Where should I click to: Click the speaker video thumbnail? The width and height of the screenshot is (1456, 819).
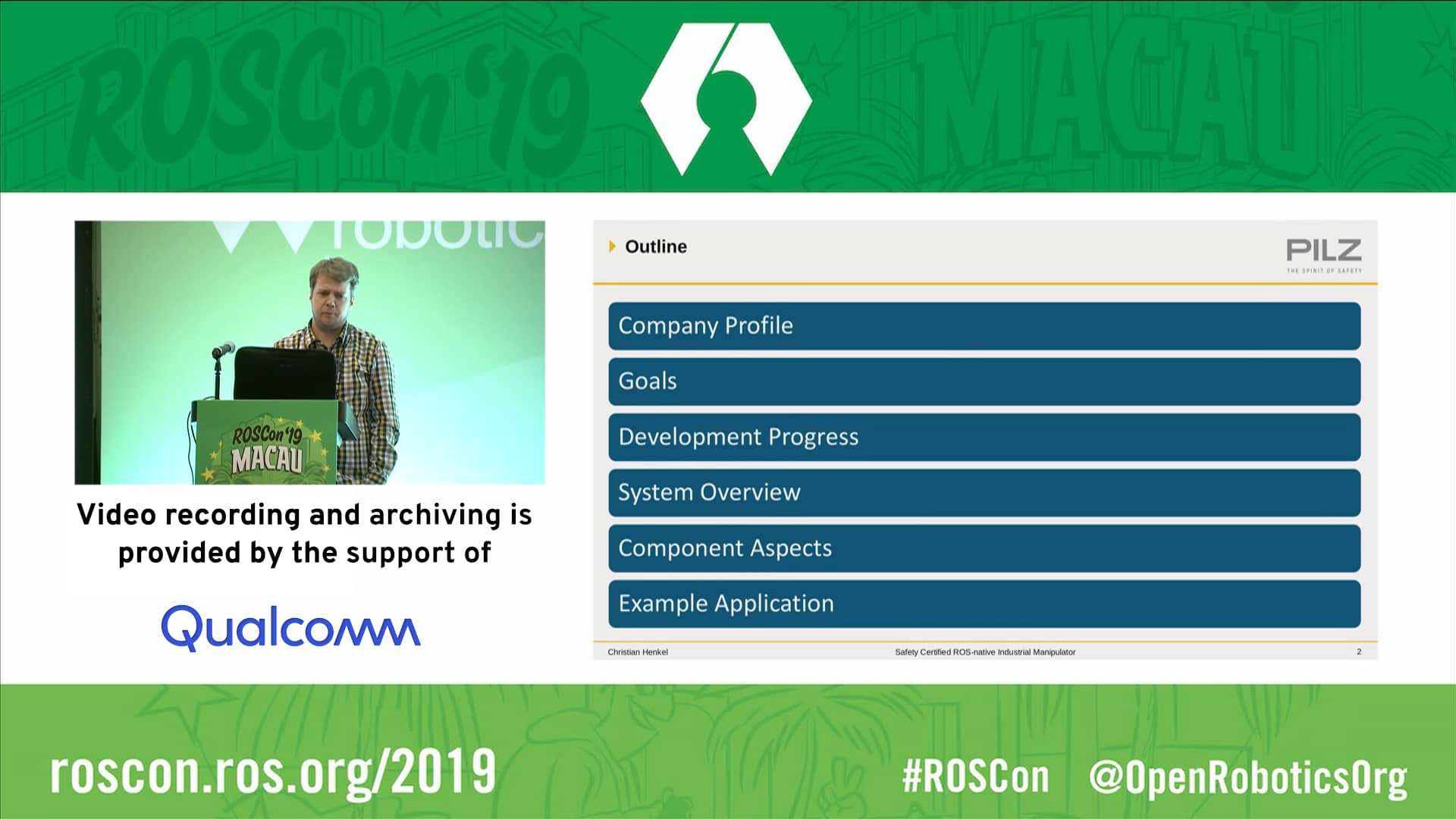309,353
